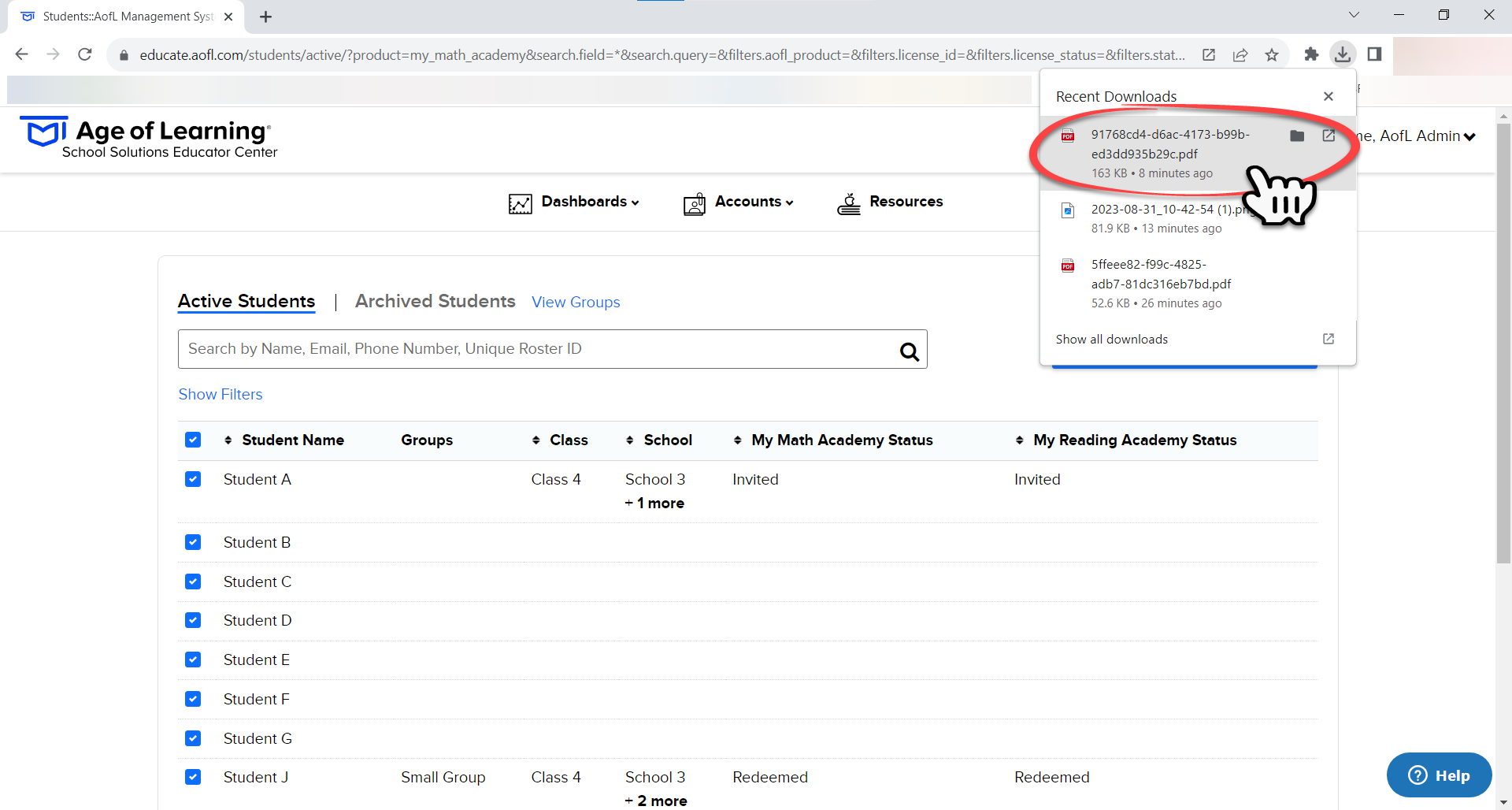
Task: Open the AofL Admin user dropdown
Action: (1427, 136)
